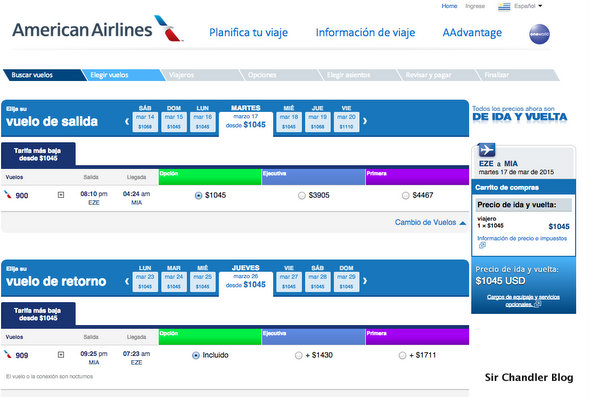Image resolution: width=590 pixels, height=397 pixels.
Task: Show earlier return dates with left arrow
Action: 127,281
